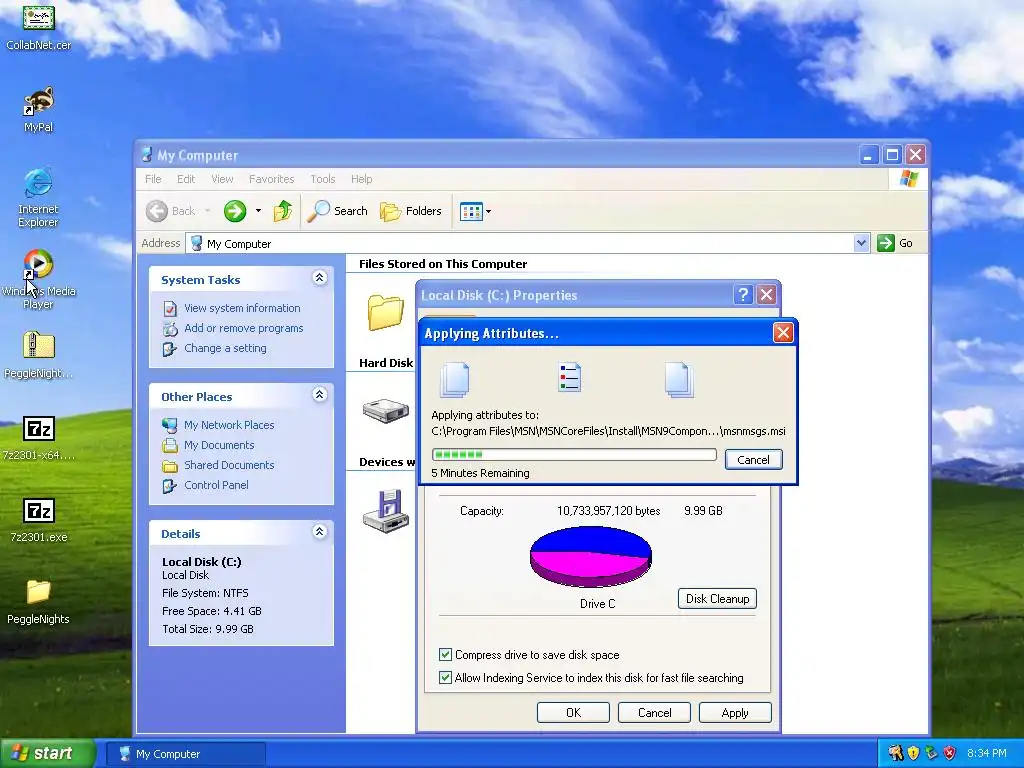This screenshot has height=768, width=1024.
Task: Click the help question mark in Properties title bar
Action: [x=743, y=295]
